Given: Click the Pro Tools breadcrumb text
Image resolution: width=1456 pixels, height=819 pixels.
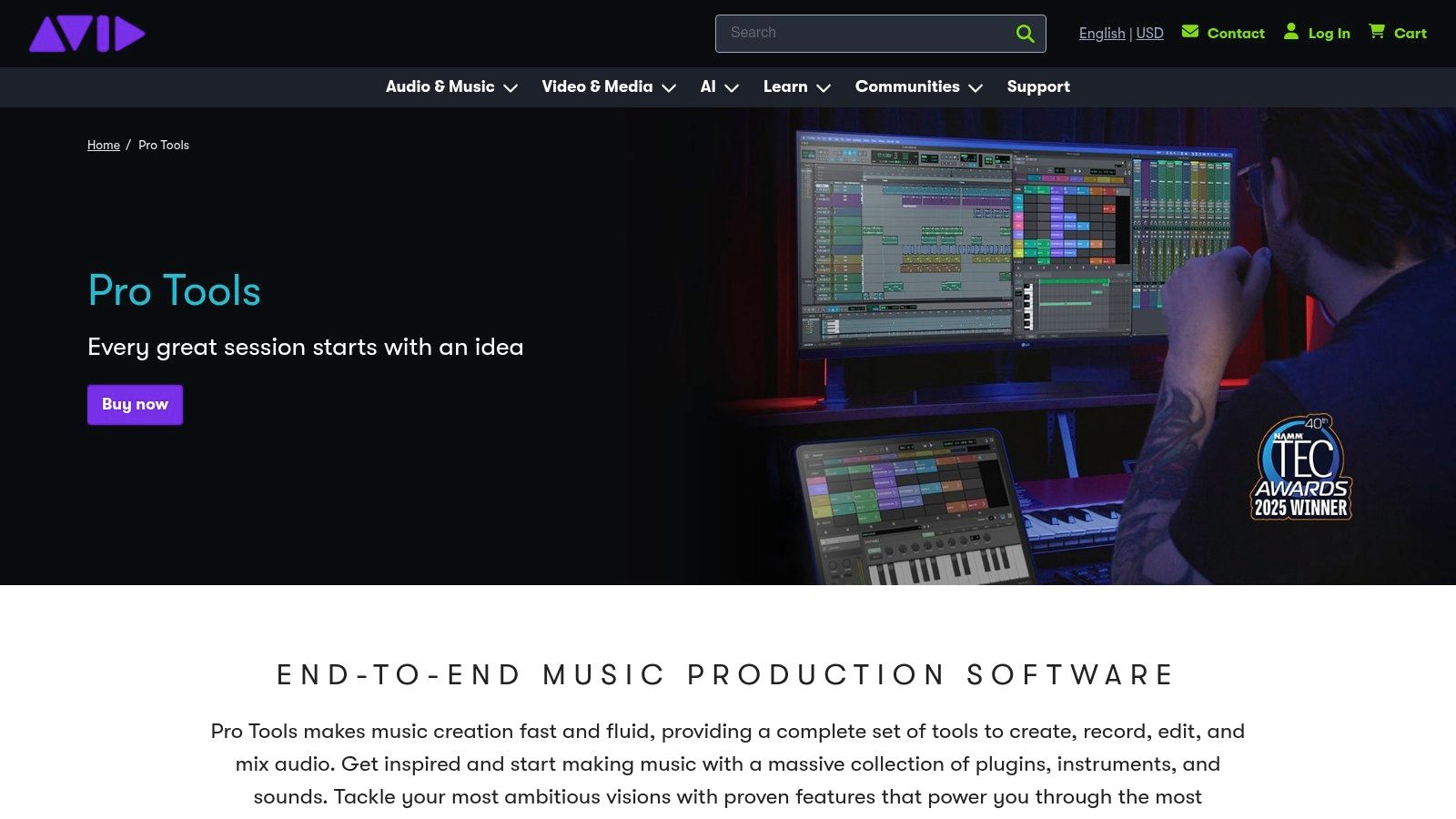Looking at the screenshot, I should pyautogui.click(x=164, y=145).
